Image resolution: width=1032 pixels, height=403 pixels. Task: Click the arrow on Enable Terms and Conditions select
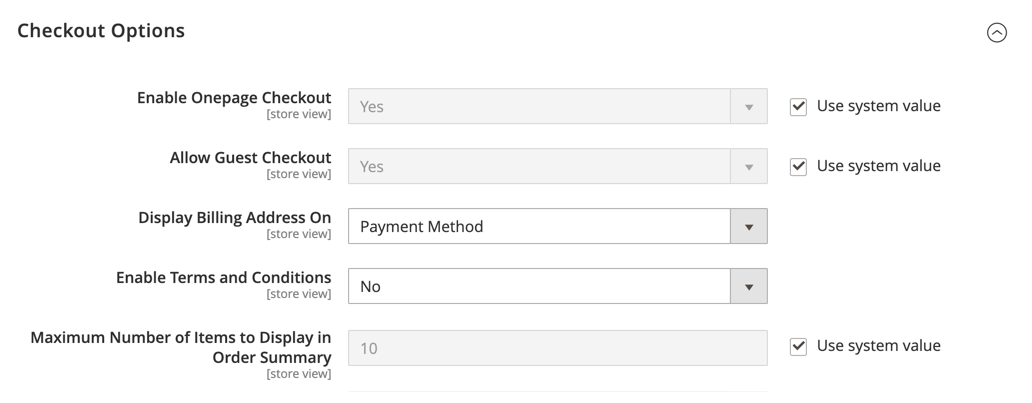(x=748, y=286)
